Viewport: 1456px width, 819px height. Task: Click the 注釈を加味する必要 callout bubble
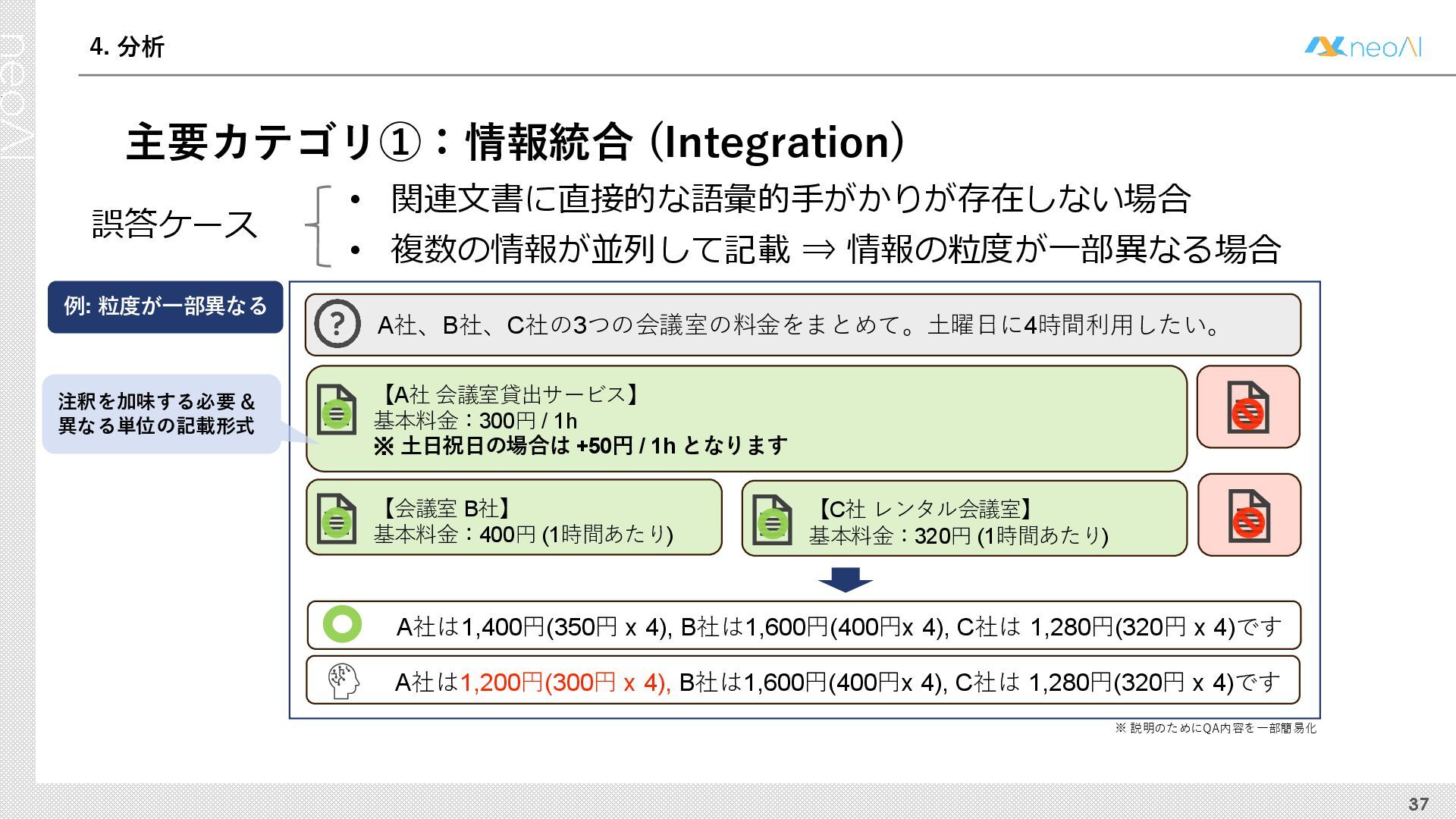[159, 414]
